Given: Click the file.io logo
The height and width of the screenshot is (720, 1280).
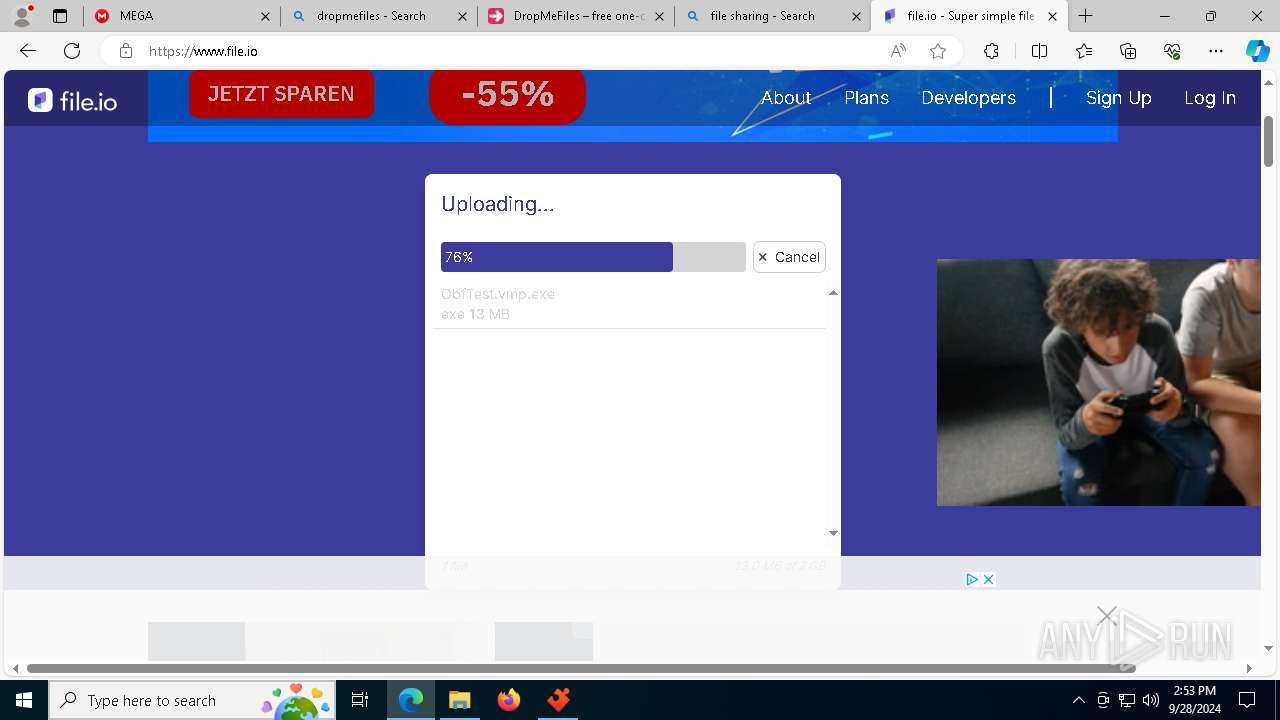Looking at the screenshot, I should (x=72, y=99).
